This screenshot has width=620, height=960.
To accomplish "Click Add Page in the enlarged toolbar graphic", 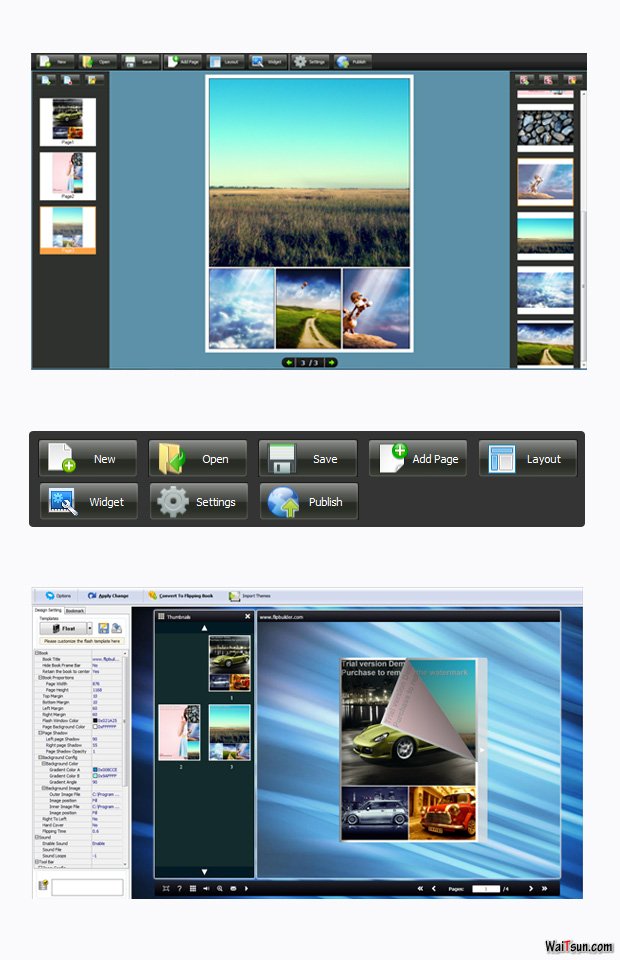I will tap(418, 459).
